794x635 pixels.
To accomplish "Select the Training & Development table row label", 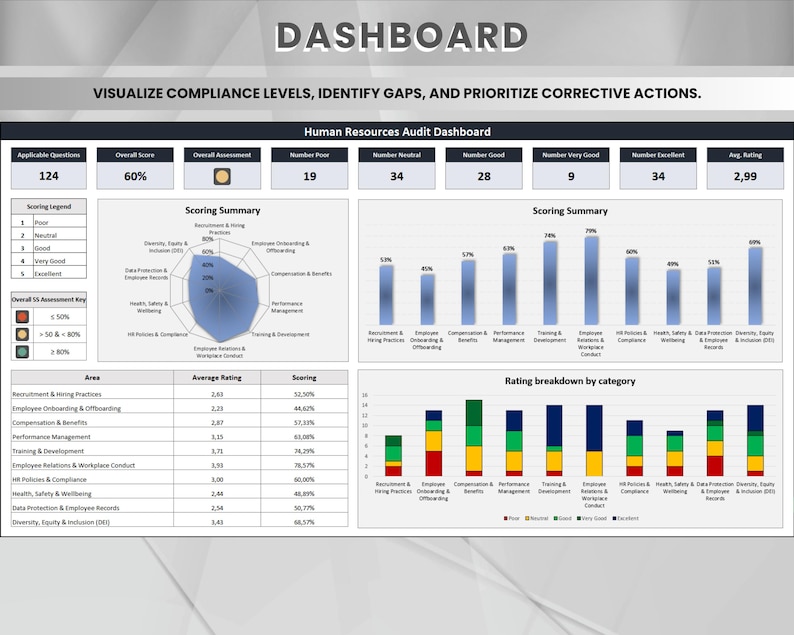I will 48,451.
